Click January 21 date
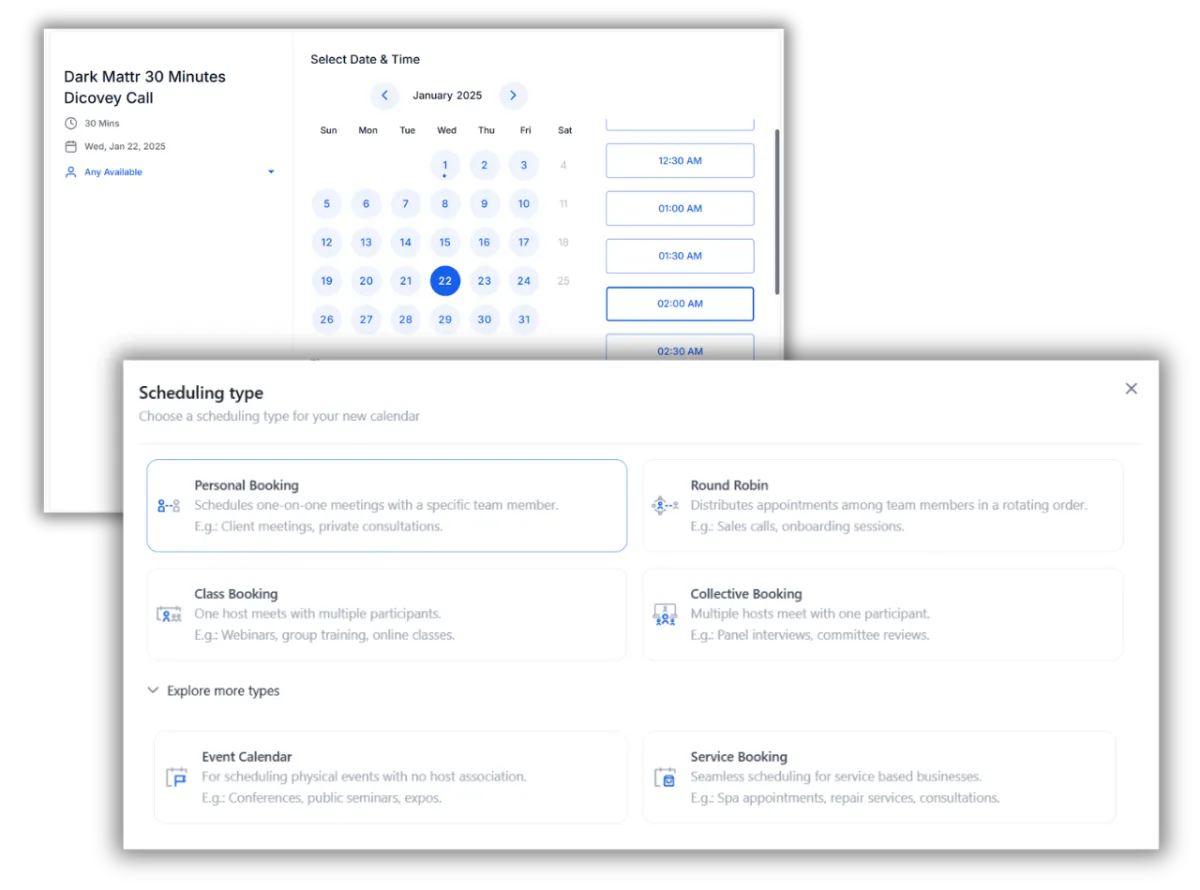1200x890 pixels. [405, 281]
